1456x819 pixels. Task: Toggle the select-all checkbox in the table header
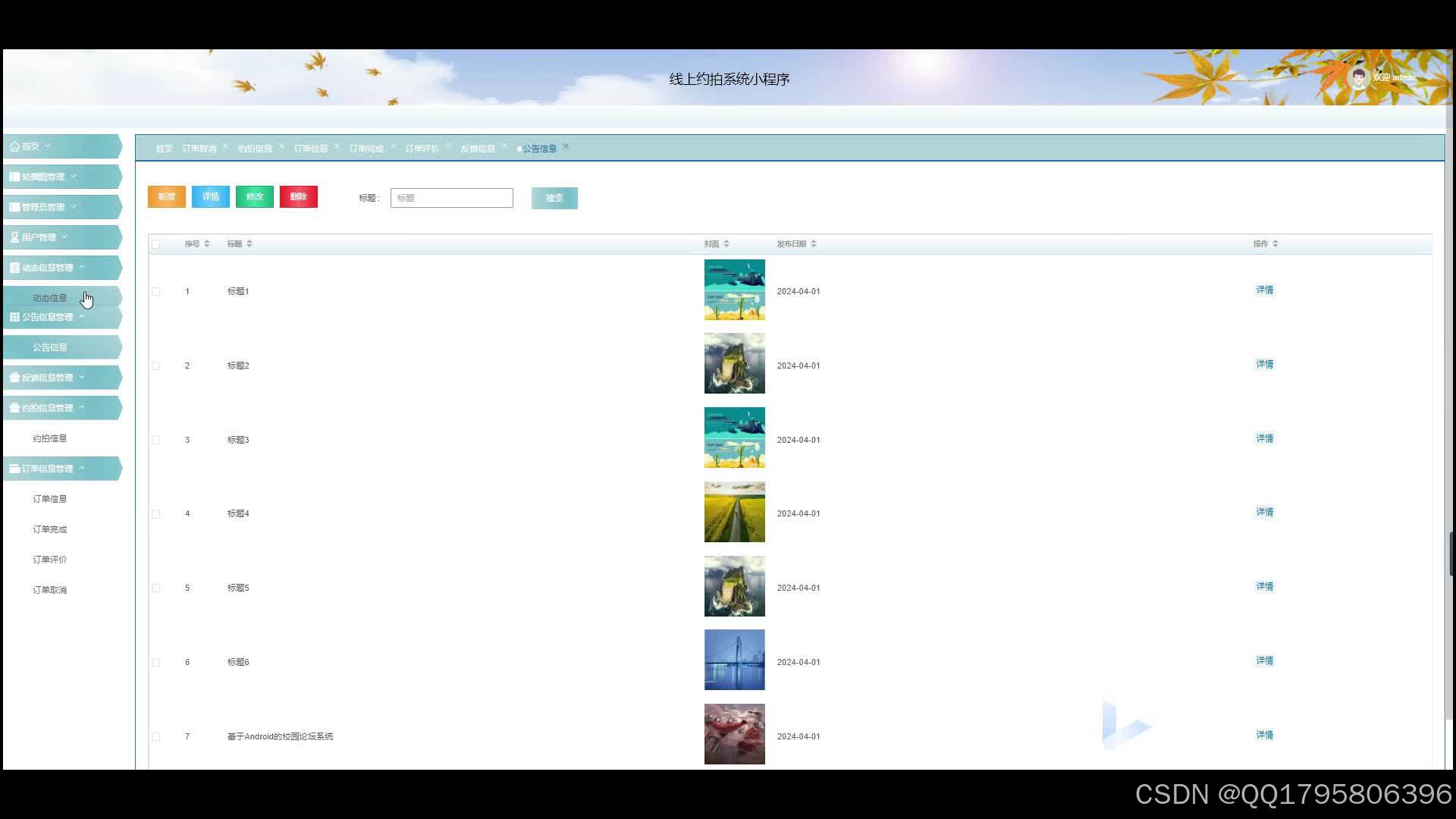coord(155,244)
